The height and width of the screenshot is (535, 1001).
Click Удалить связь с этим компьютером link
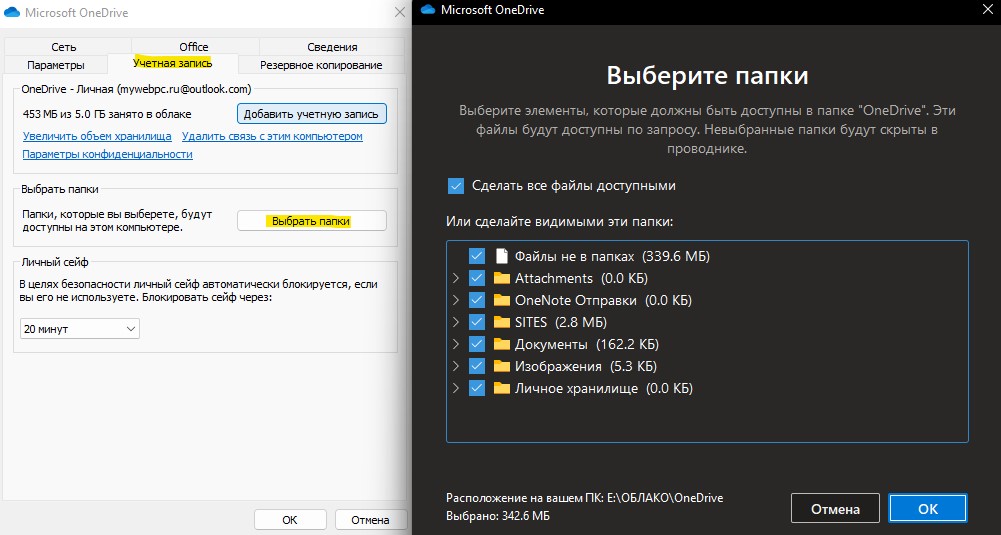tap(272, 136)
